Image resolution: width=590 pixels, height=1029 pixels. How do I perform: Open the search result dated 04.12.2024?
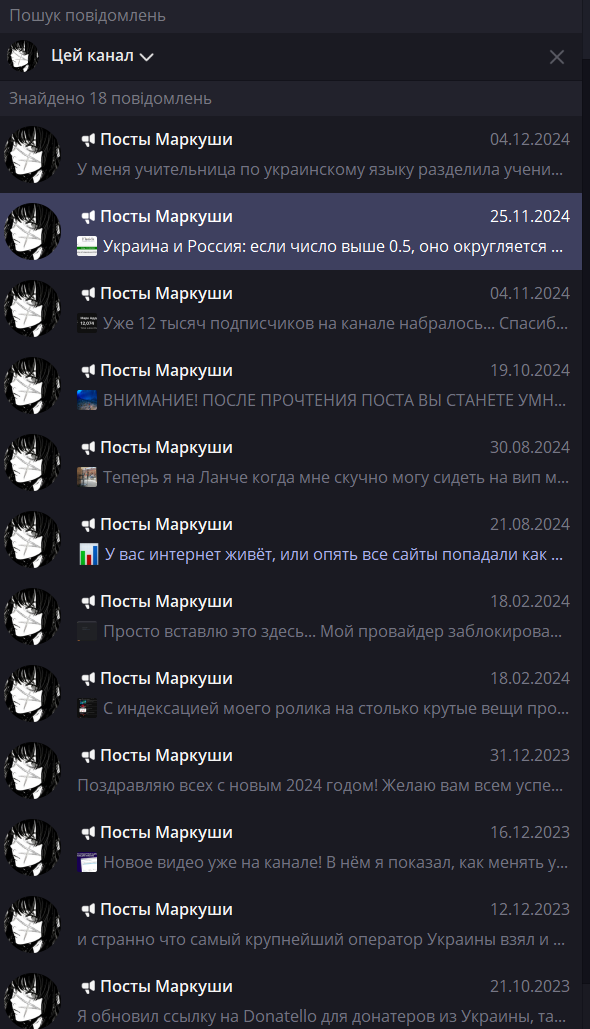coord(291,154)
